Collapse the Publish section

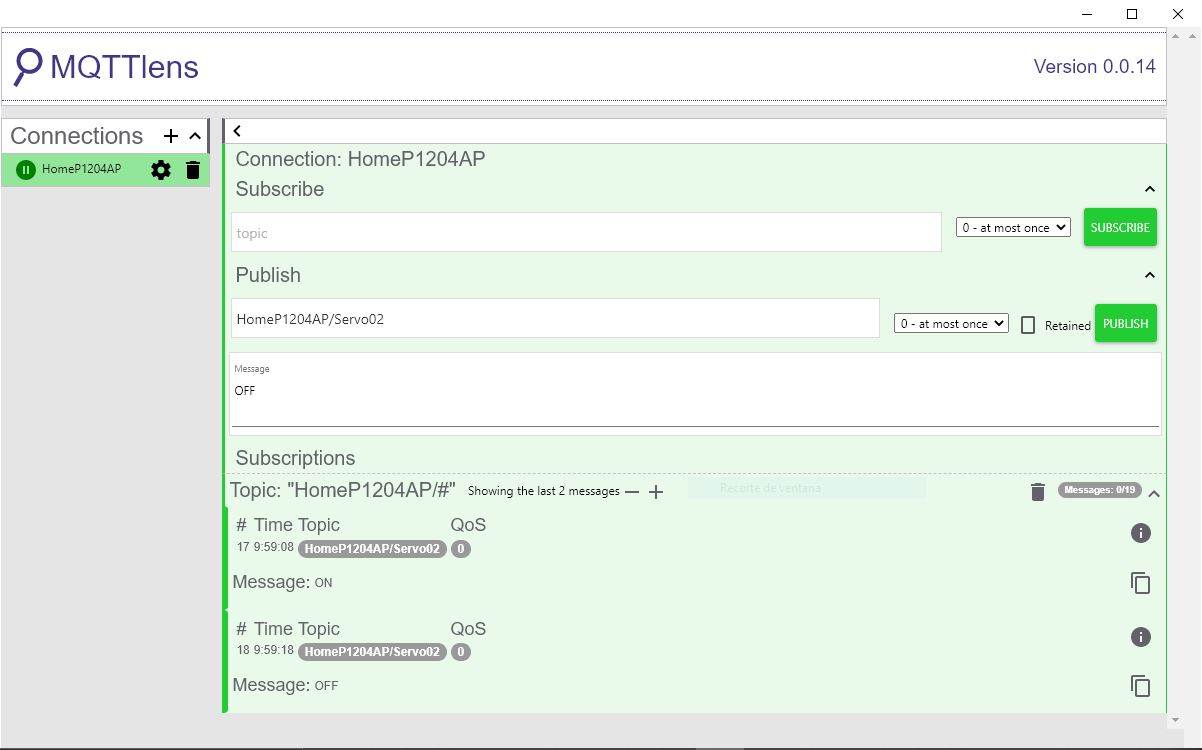[1150, 275]
